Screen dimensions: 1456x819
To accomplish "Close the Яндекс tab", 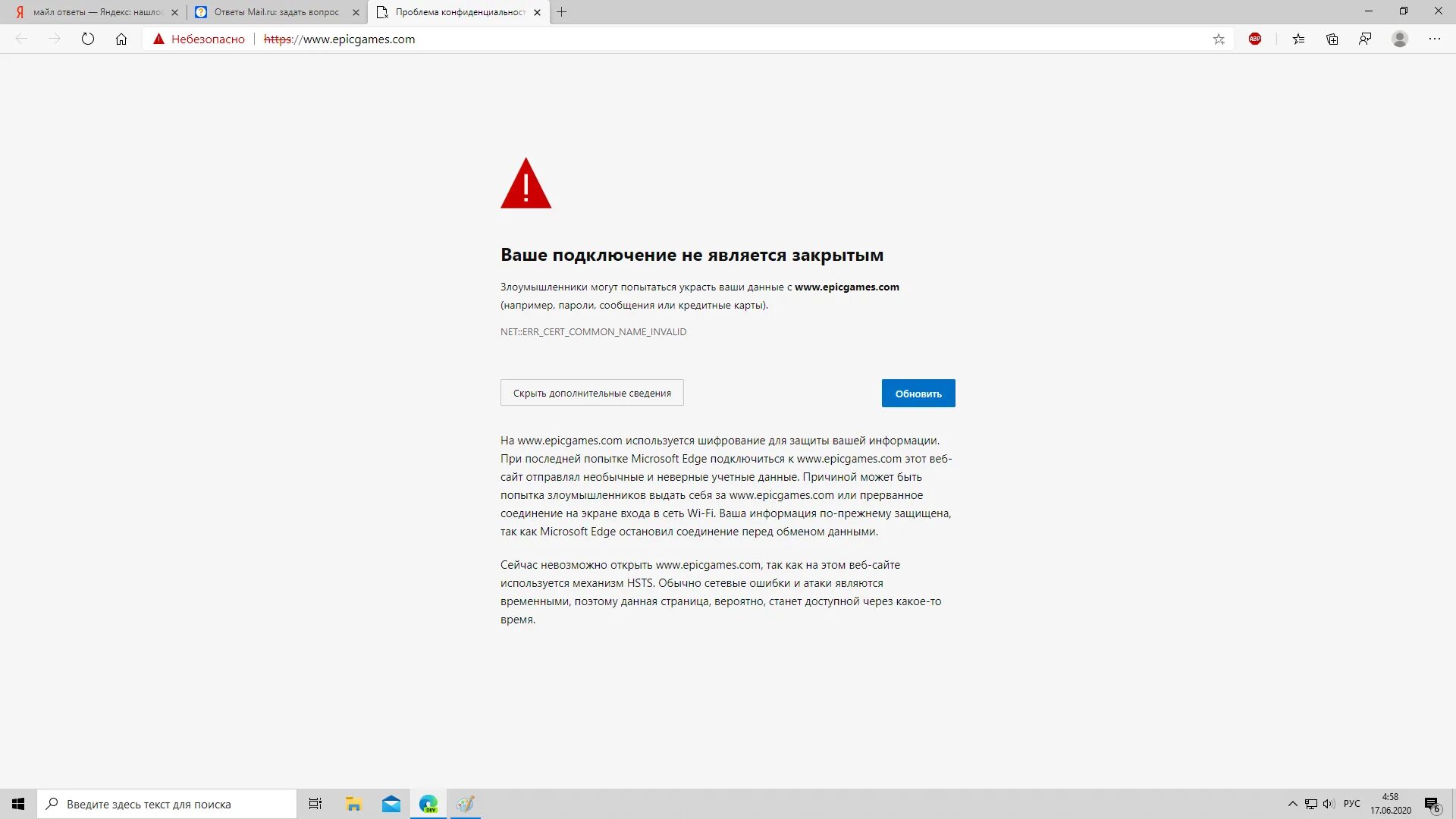I will coord(174,12).
